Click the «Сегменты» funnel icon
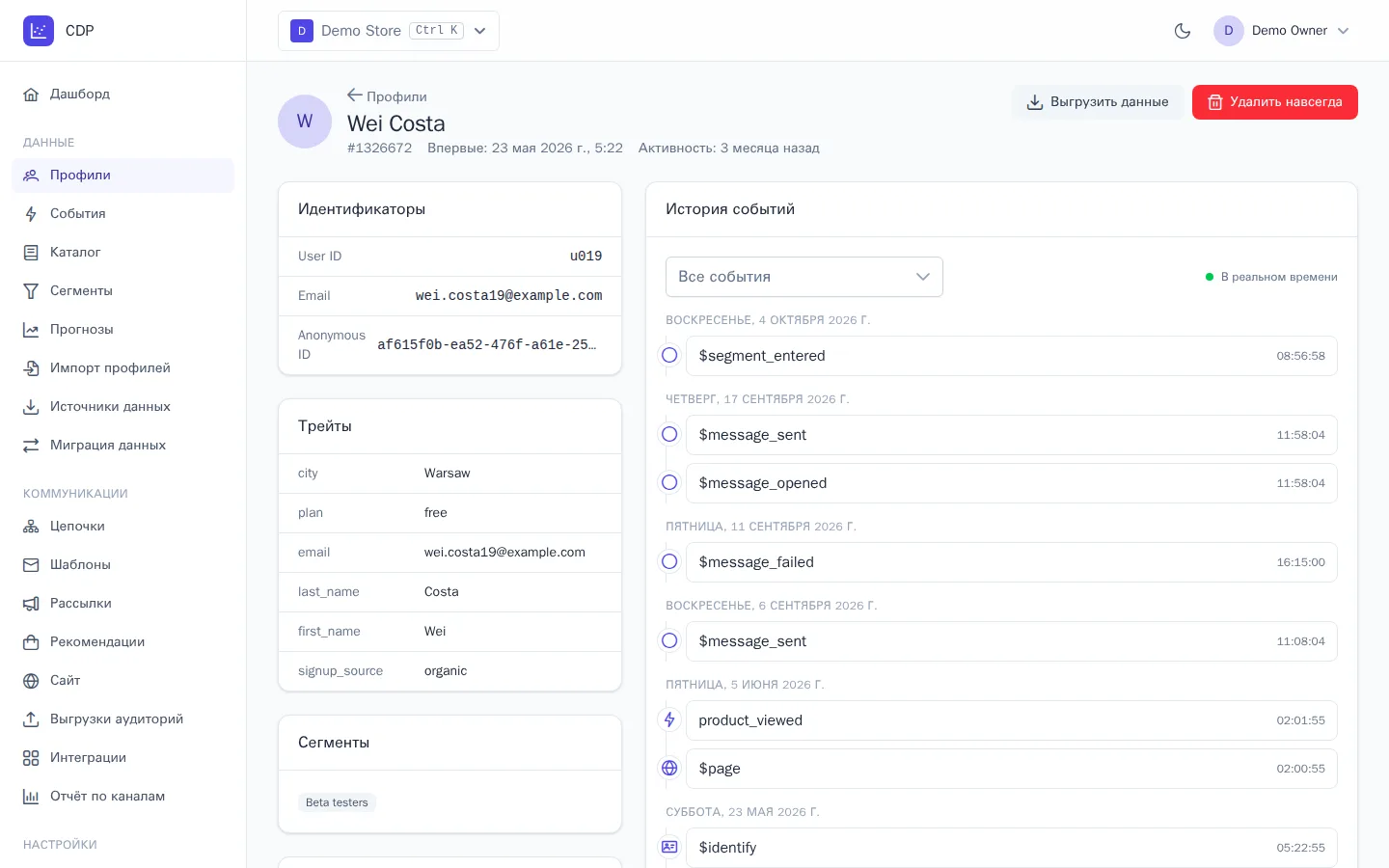The height and width of the screenshot is (868, 1389). pos(31,291)
